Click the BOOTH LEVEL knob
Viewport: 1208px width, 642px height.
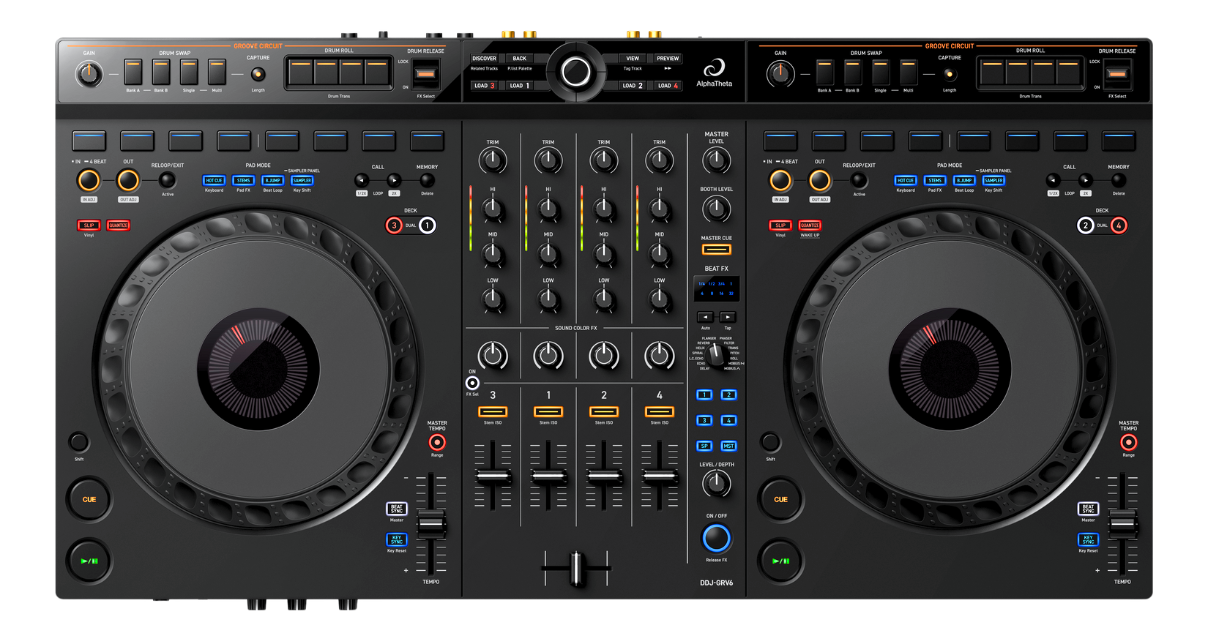point(716,208)
